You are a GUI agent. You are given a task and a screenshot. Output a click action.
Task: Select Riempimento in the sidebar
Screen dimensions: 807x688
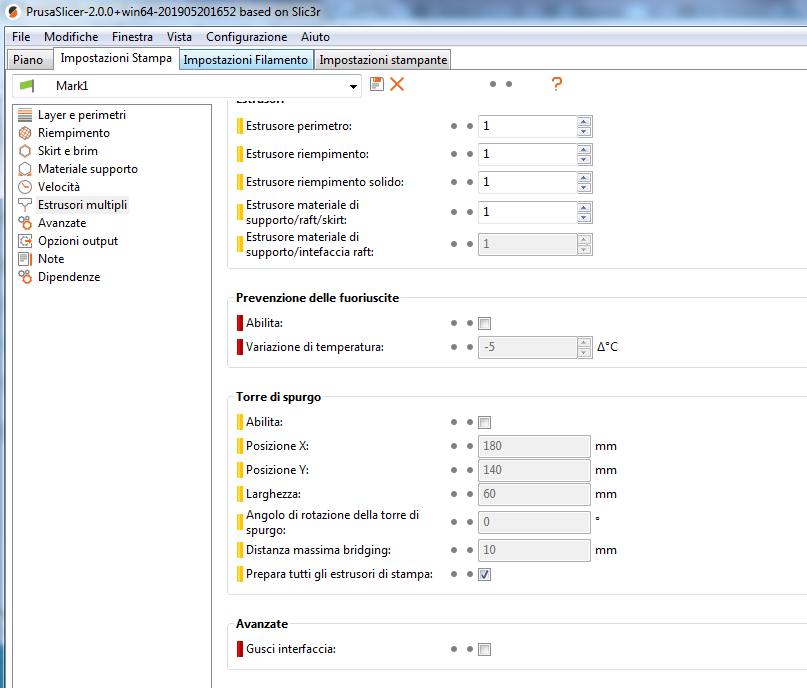click(73, 133)
